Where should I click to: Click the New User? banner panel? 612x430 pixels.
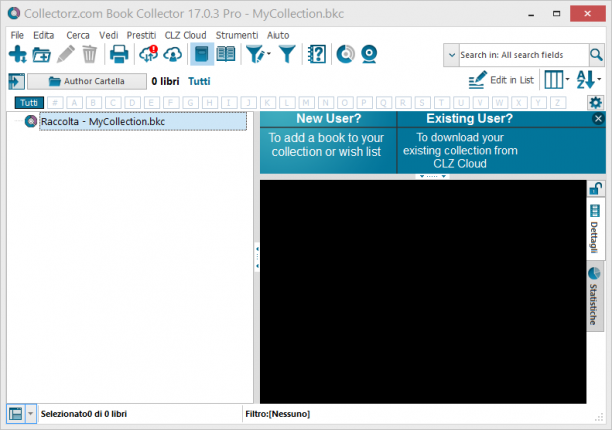click(x=328, y=142)
